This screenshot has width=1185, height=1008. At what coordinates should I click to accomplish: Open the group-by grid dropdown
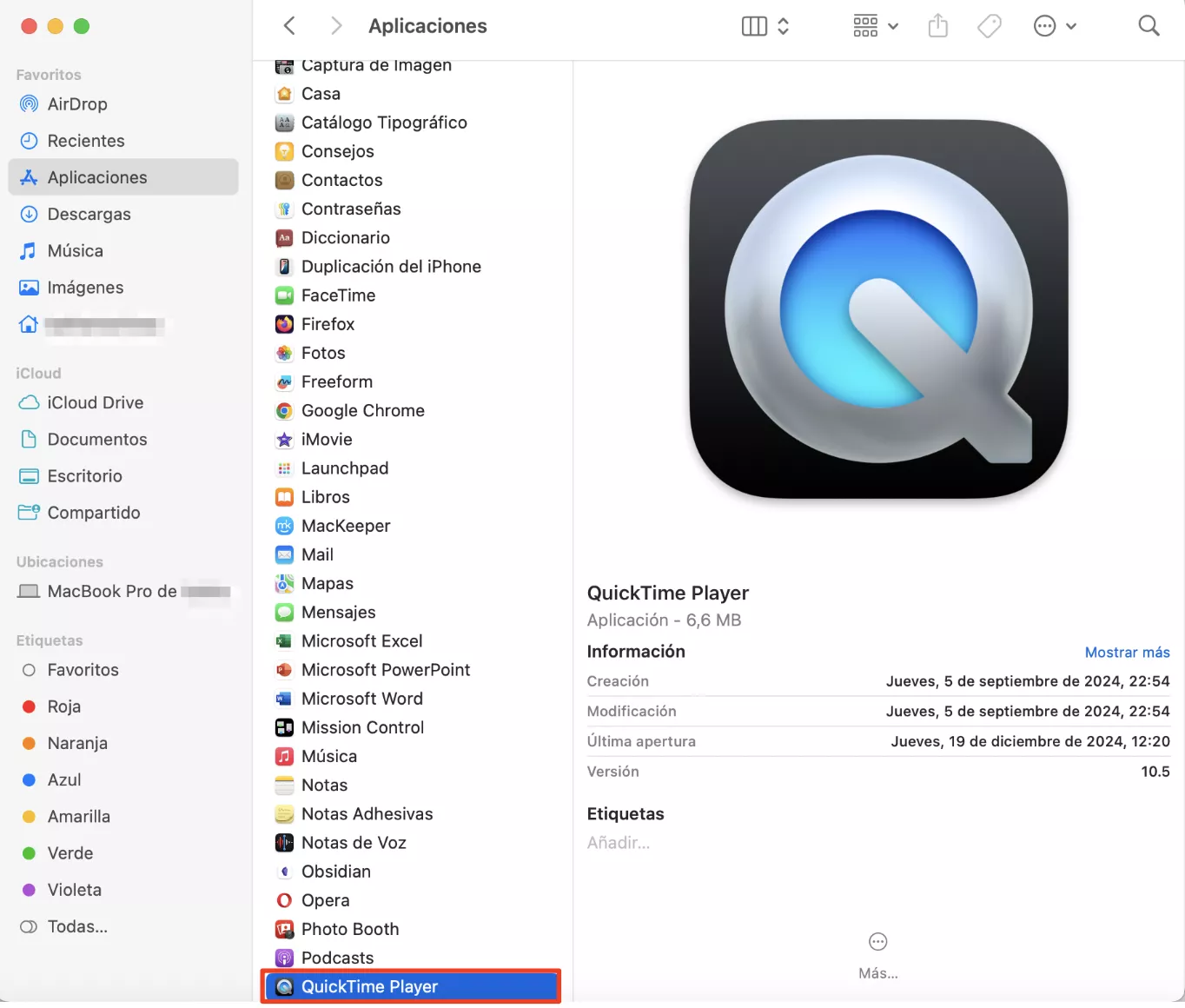click(875, 26)
